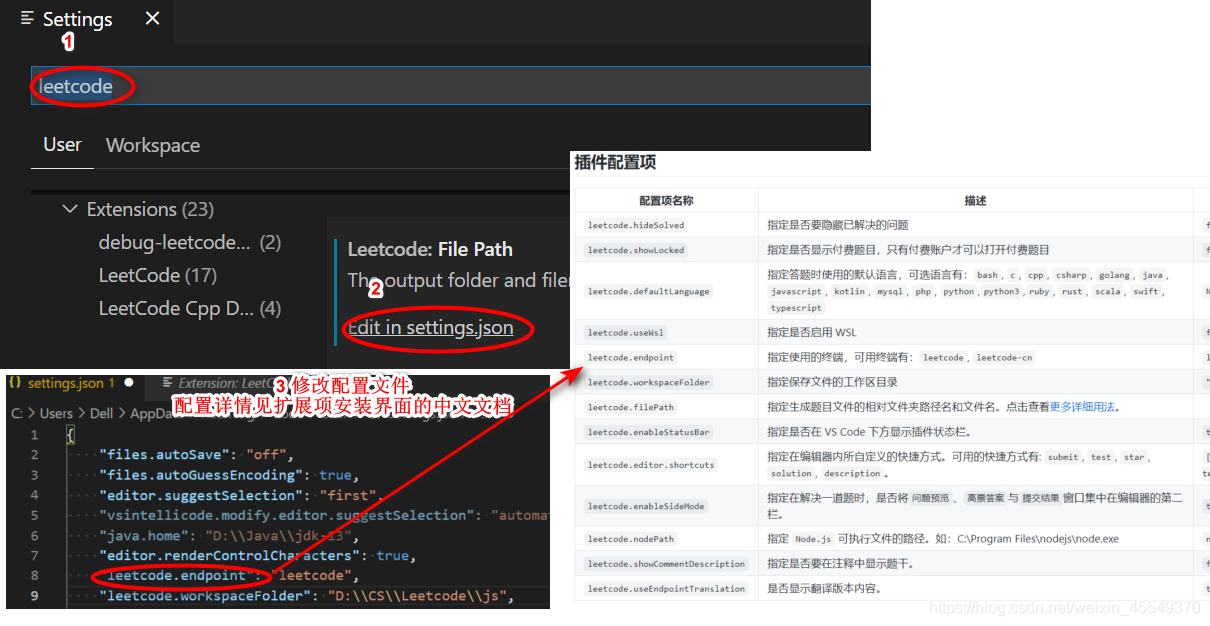Click the solution shortcut badge

[791, 473]
